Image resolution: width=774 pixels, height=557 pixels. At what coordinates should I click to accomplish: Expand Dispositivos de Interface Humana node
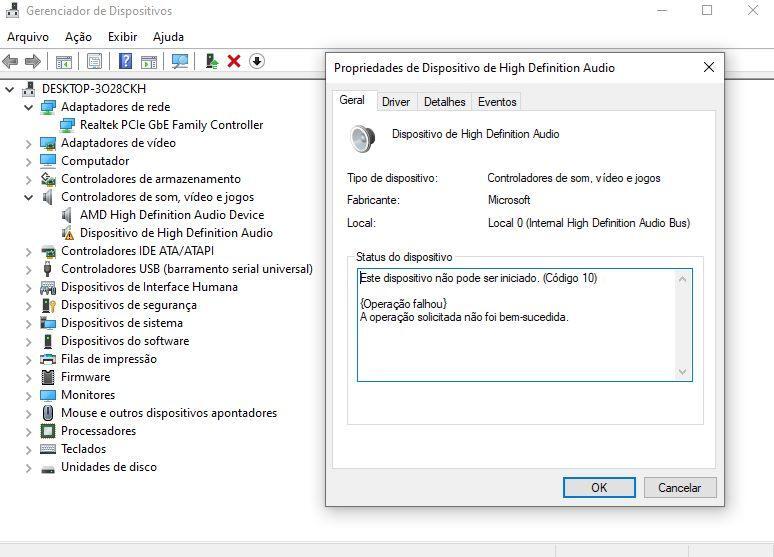point(29,287)
